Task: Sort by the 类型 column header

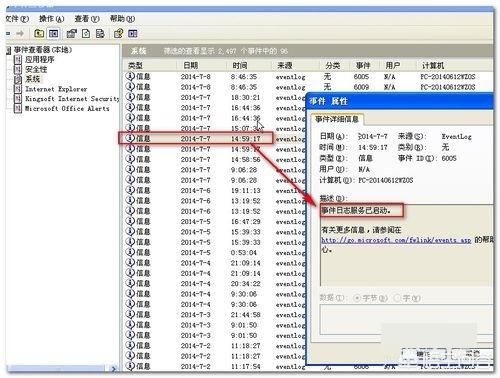Action: [151, 65]
